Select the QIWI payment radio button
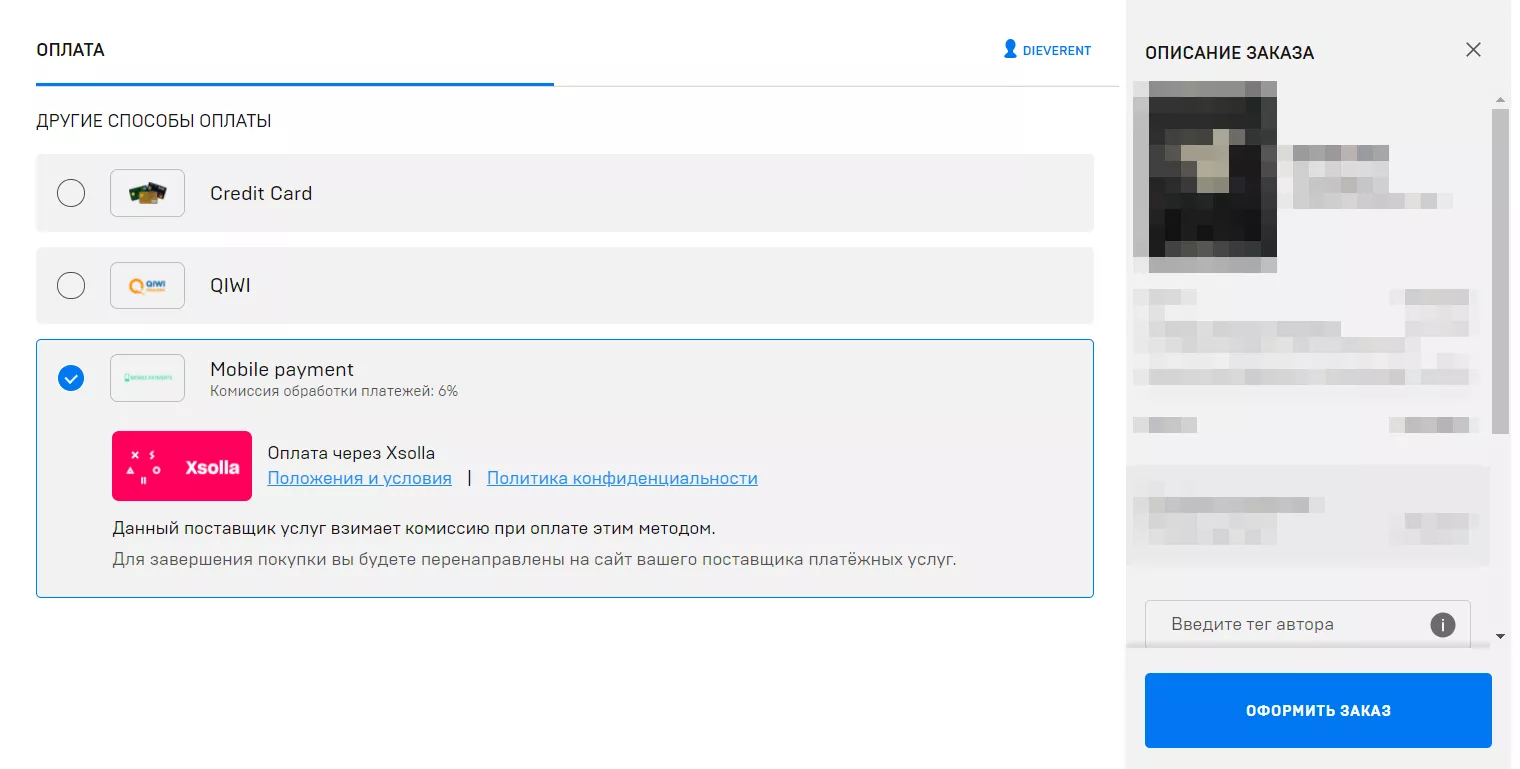1520x769 pixels. (x=71, y=286)
